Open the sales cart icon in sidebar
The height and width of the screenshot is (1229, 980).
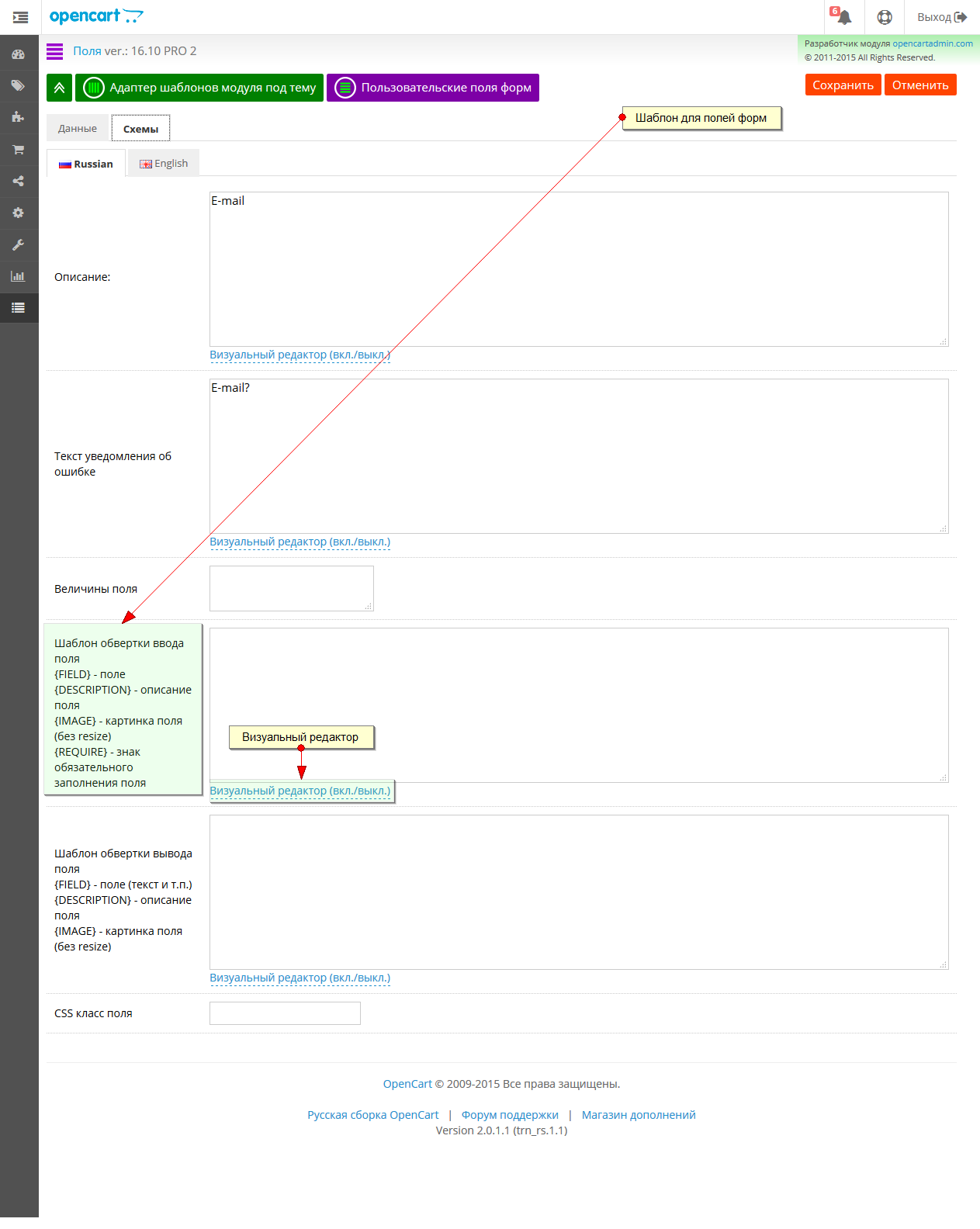pos(19,149)
